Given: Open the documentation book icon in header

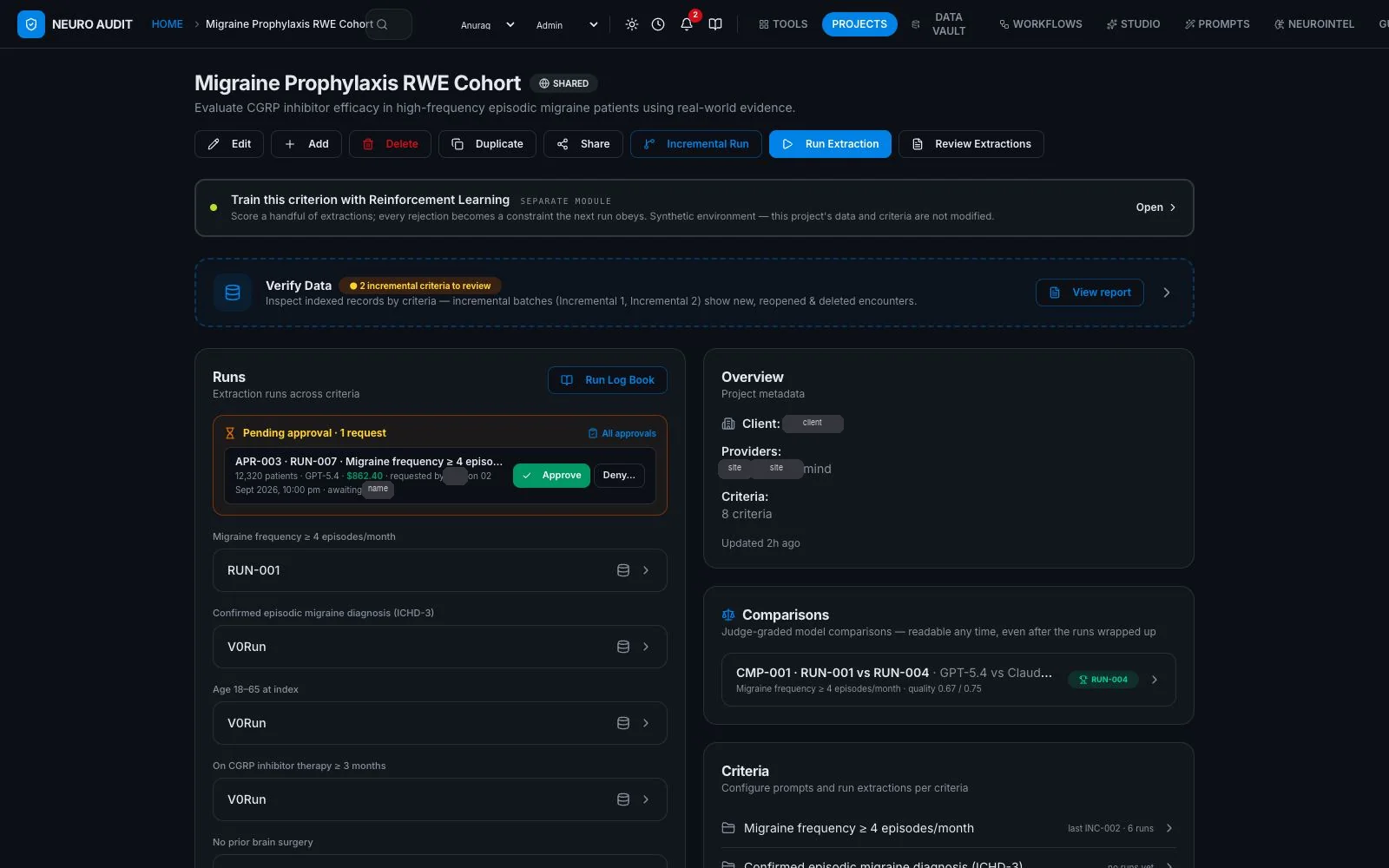Looking at the screenshot, I should [x=715, y=24].
